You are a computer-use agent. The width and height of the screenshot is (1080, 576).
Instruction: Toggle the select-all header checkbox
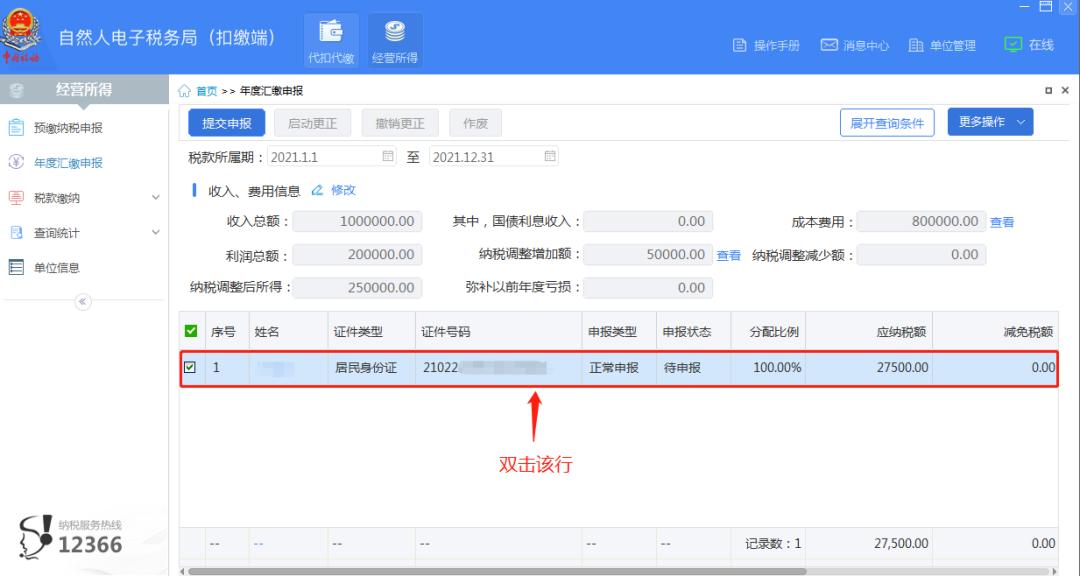coord(193,330)
